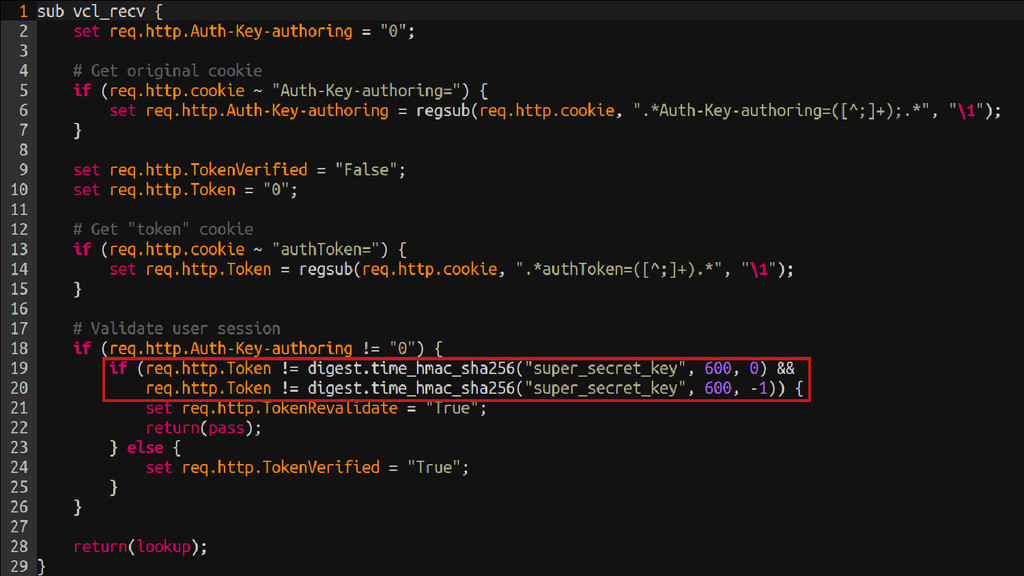
Task: Click the "else" keyword on line 23
Action: point(145,448)
